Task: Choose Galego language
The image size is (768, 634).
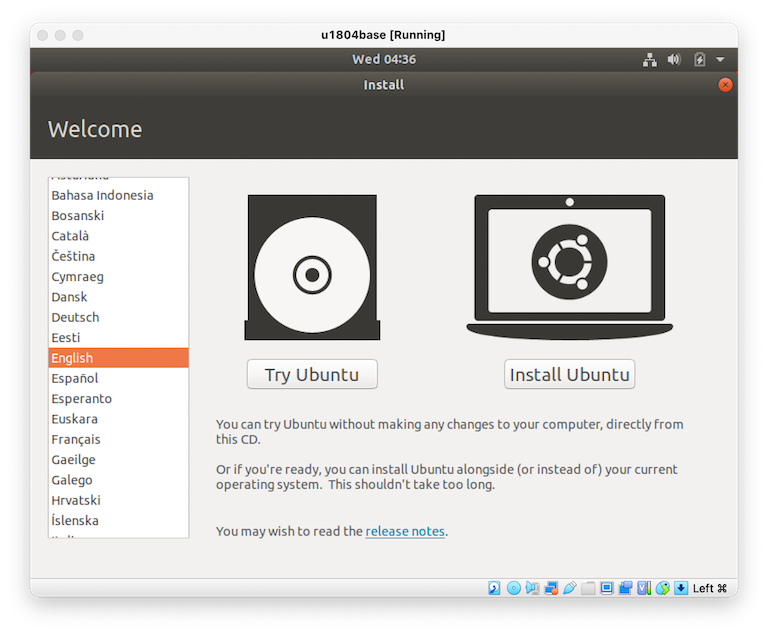Action: pos(119,480)
